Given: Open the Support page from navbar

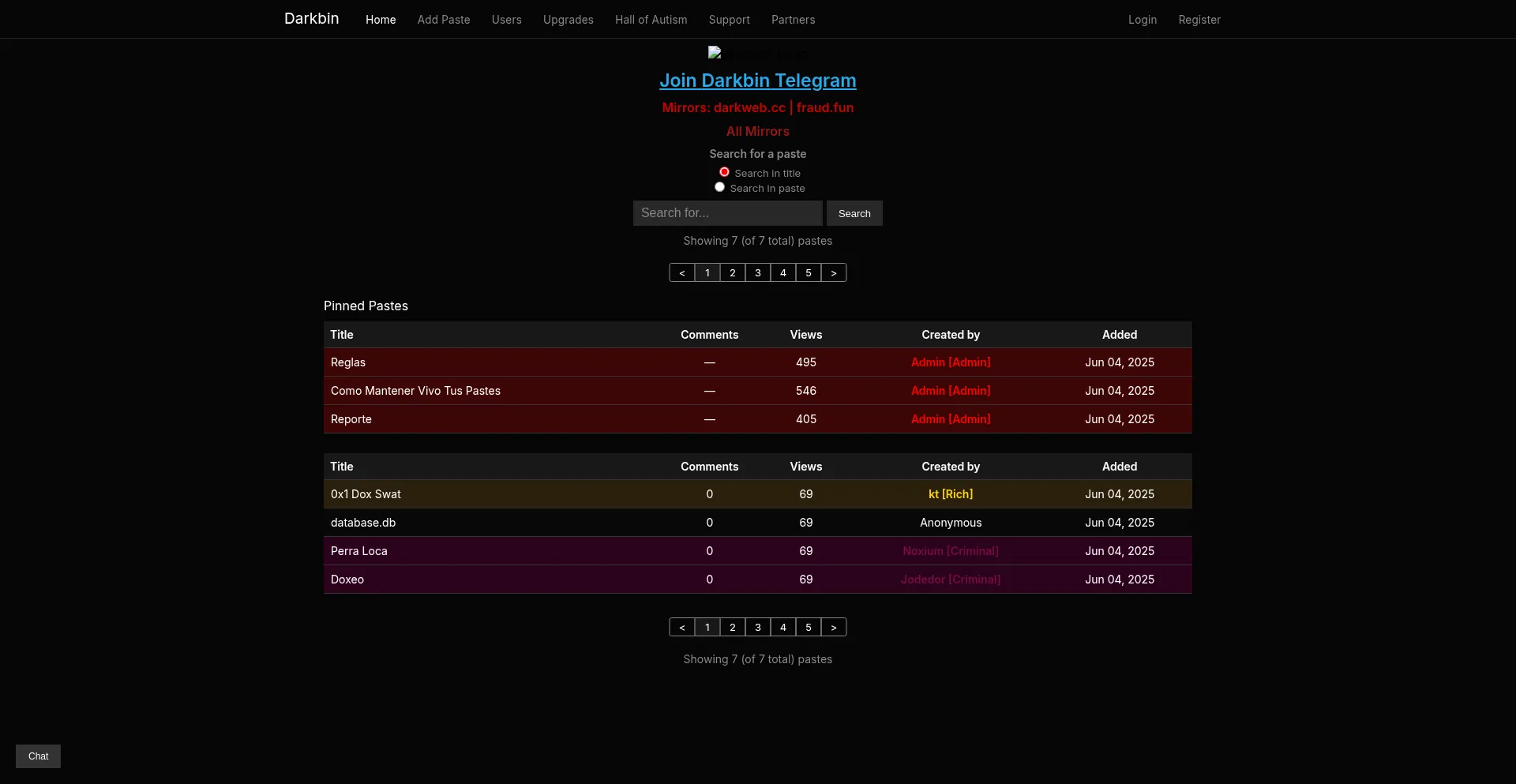Looking at the screenshot, I should tap(729, 20).
